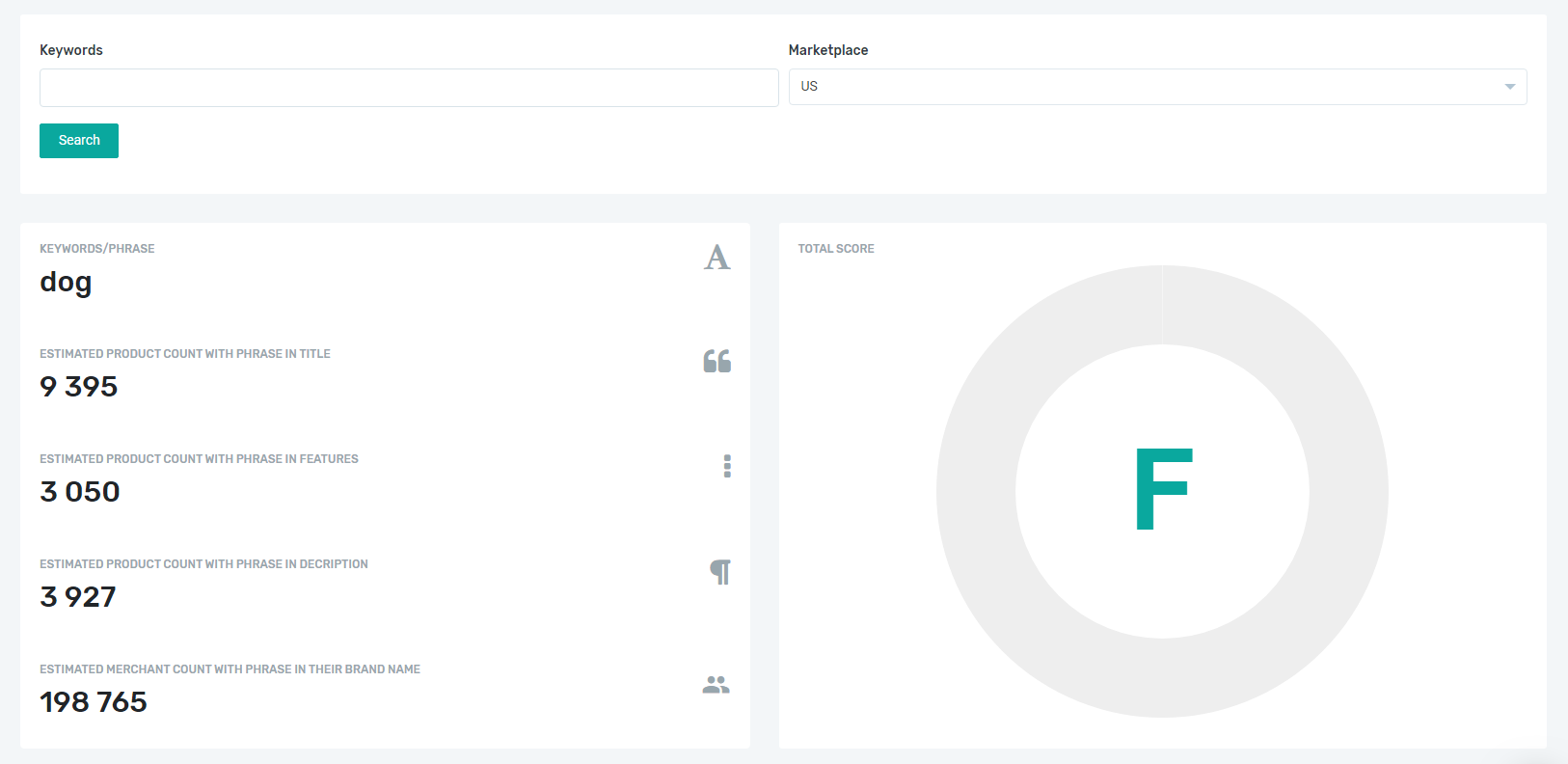Screen dimensions: 1568x764
Task: Click the description count value 3 927
Action: [78, 597]
